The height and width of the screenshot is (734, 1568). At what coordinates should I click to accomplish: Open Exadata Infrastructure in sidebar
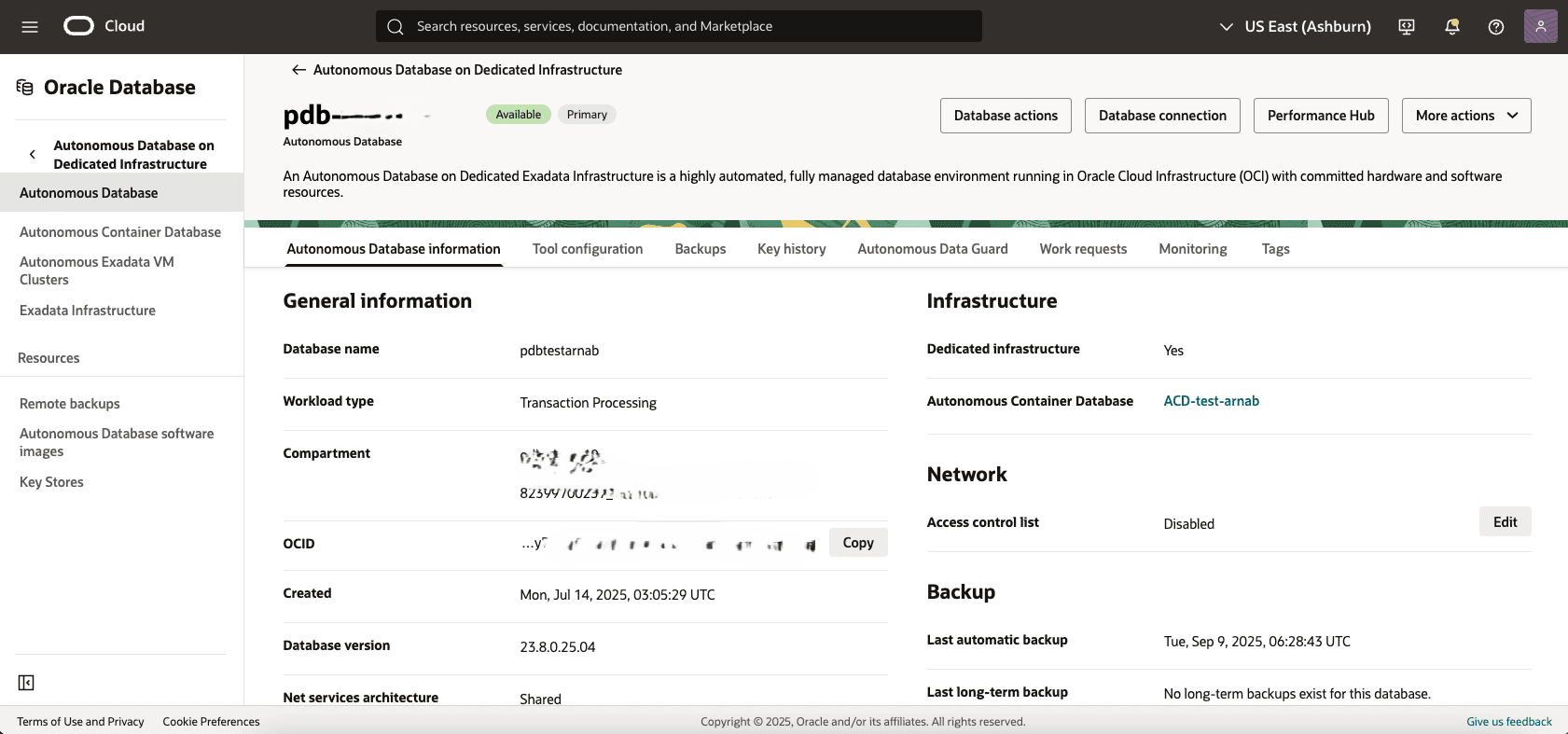click(x=88, y=311)
